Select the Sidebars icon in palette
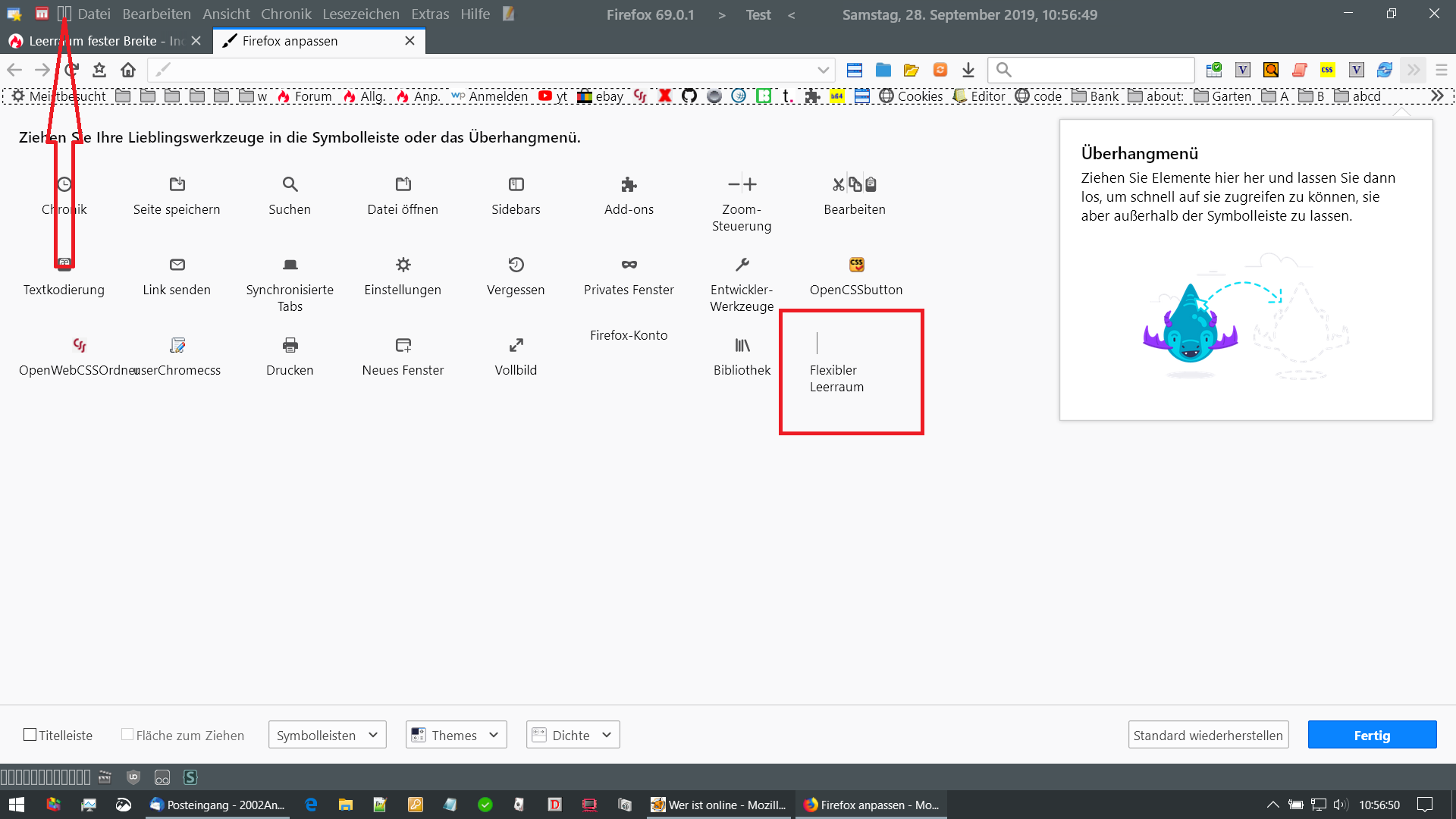 click(x=516, y=184)
